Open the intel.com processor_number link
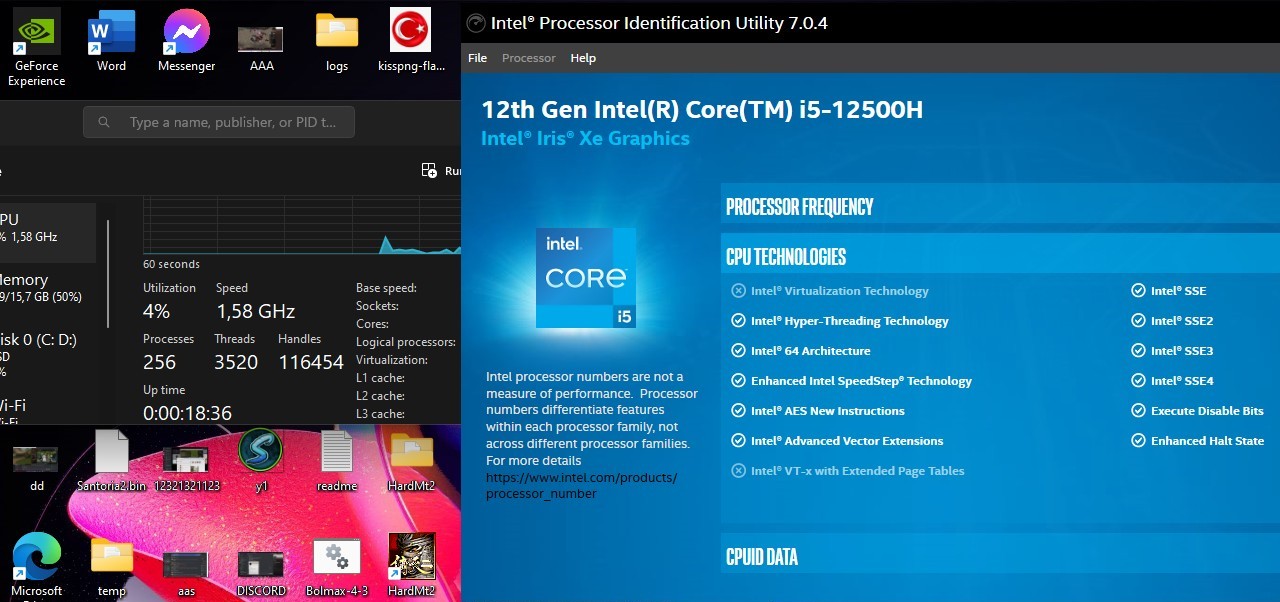Viewport: 1280px width, 602px height. point(581,485)
